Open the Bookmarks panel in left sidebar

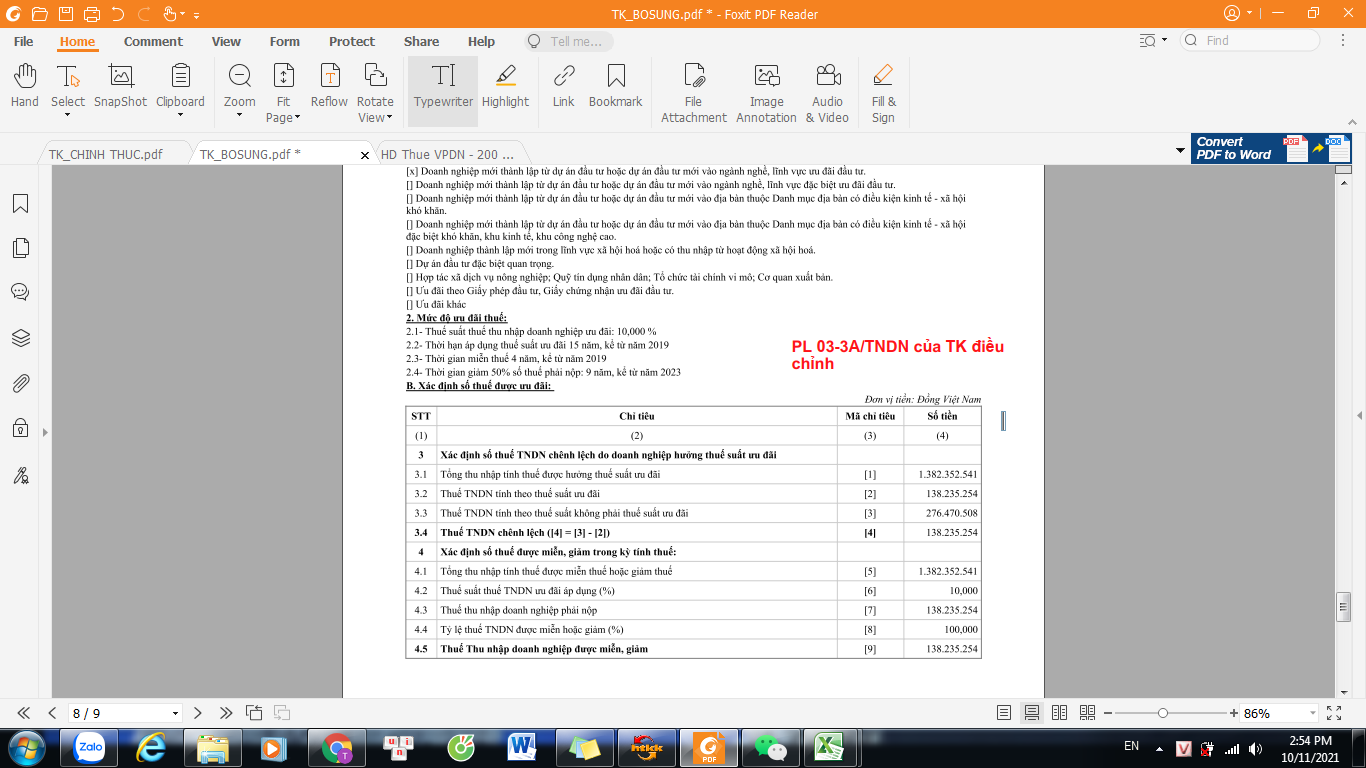20,204
